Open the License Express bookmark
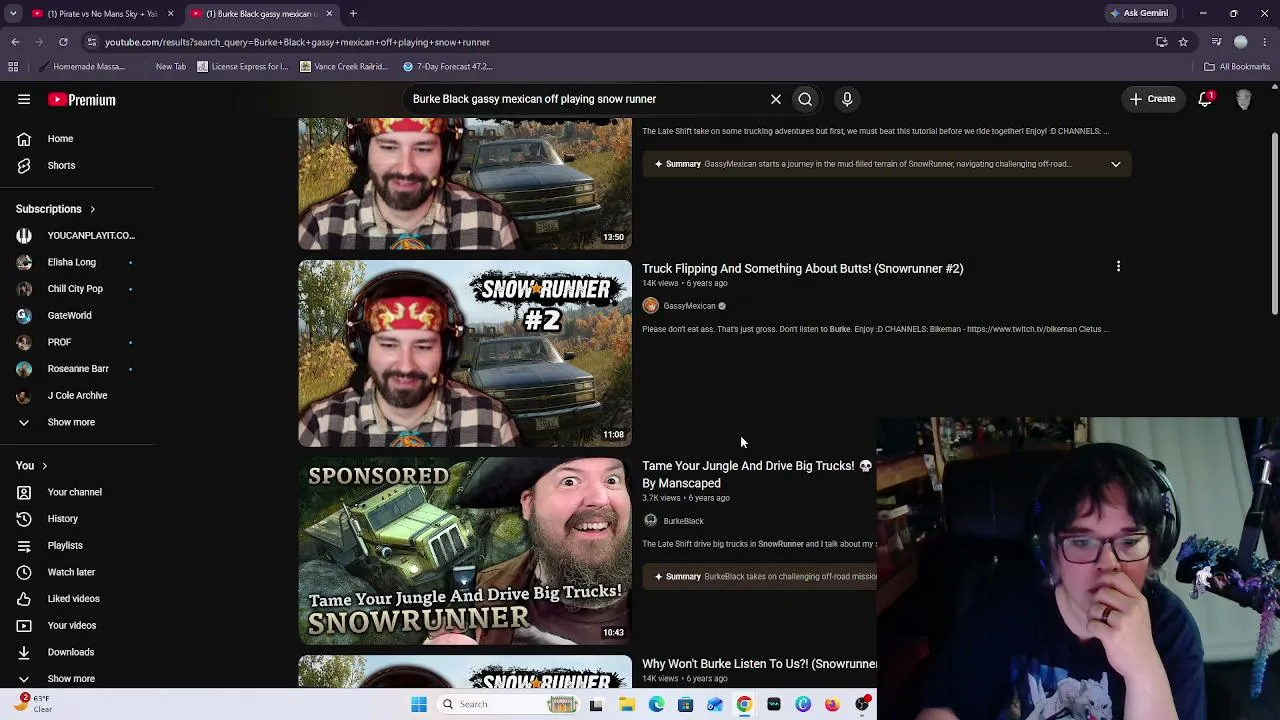This screenshot has width=1280, height=720. pos(243,67)
